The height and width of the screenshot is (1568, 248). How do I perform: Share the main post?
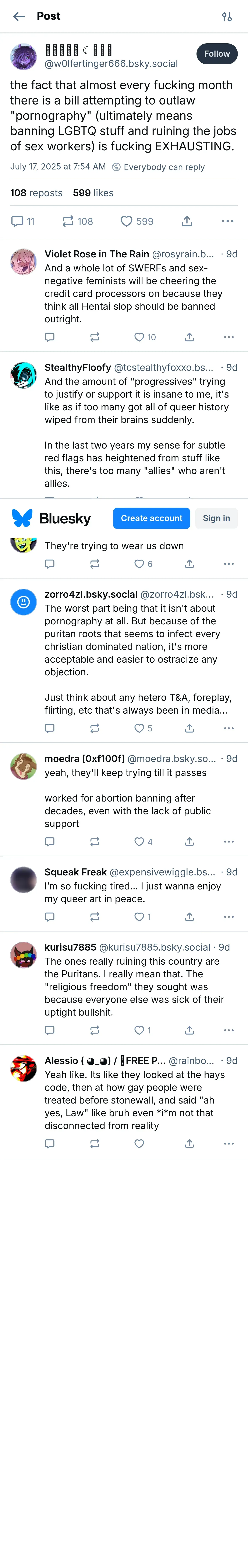click(187, 222)
